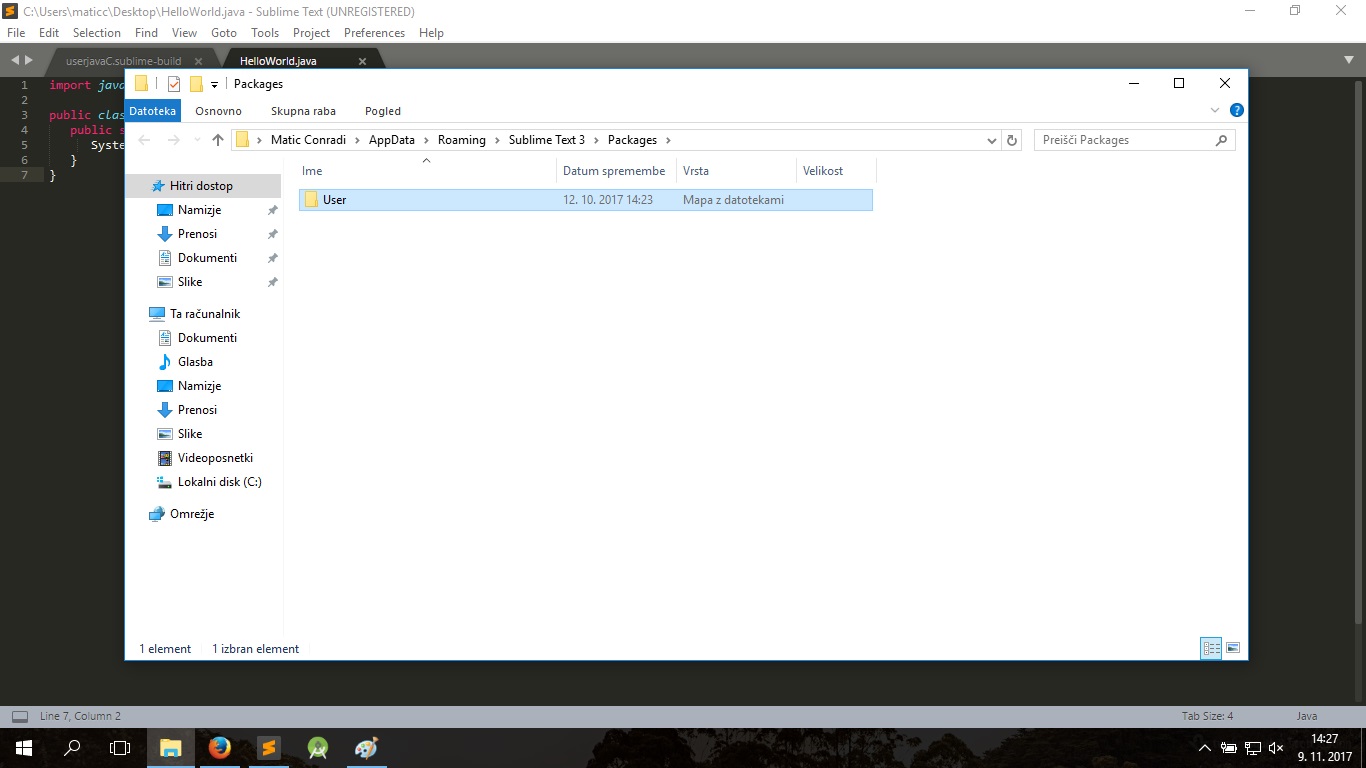Screen dimensions: 1366x768
Task: Click the search magnifier icon in Explorer
Action: click(1221, 140)
